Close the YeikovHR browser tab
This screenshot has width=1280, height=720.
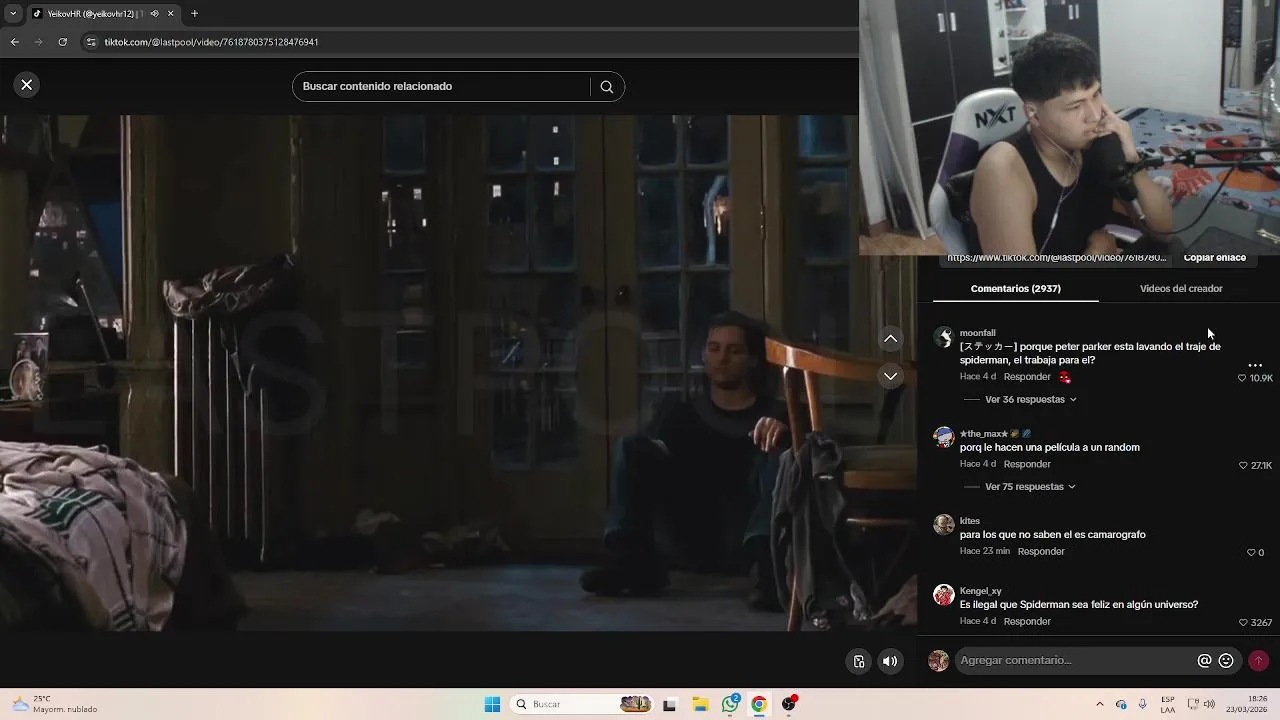[x=170, y=14]
